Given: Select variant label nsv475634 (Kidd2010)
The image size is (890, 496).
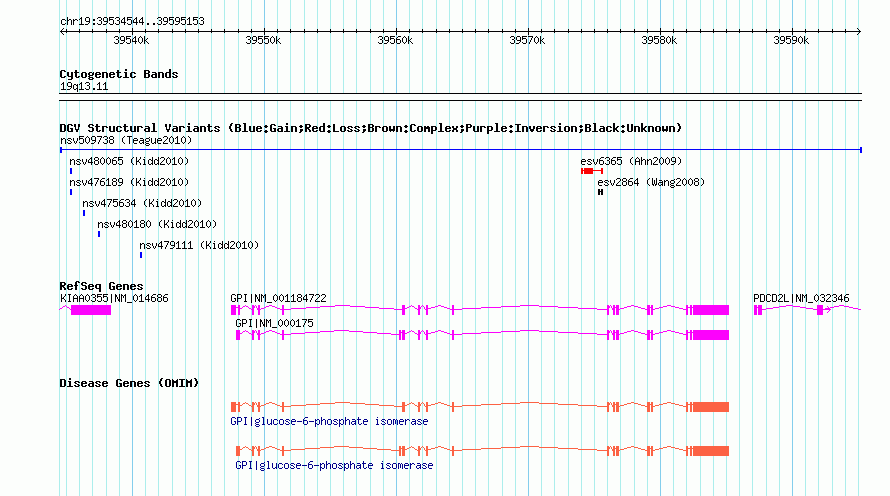Looking at the screenshot, I should pos(142,203).
